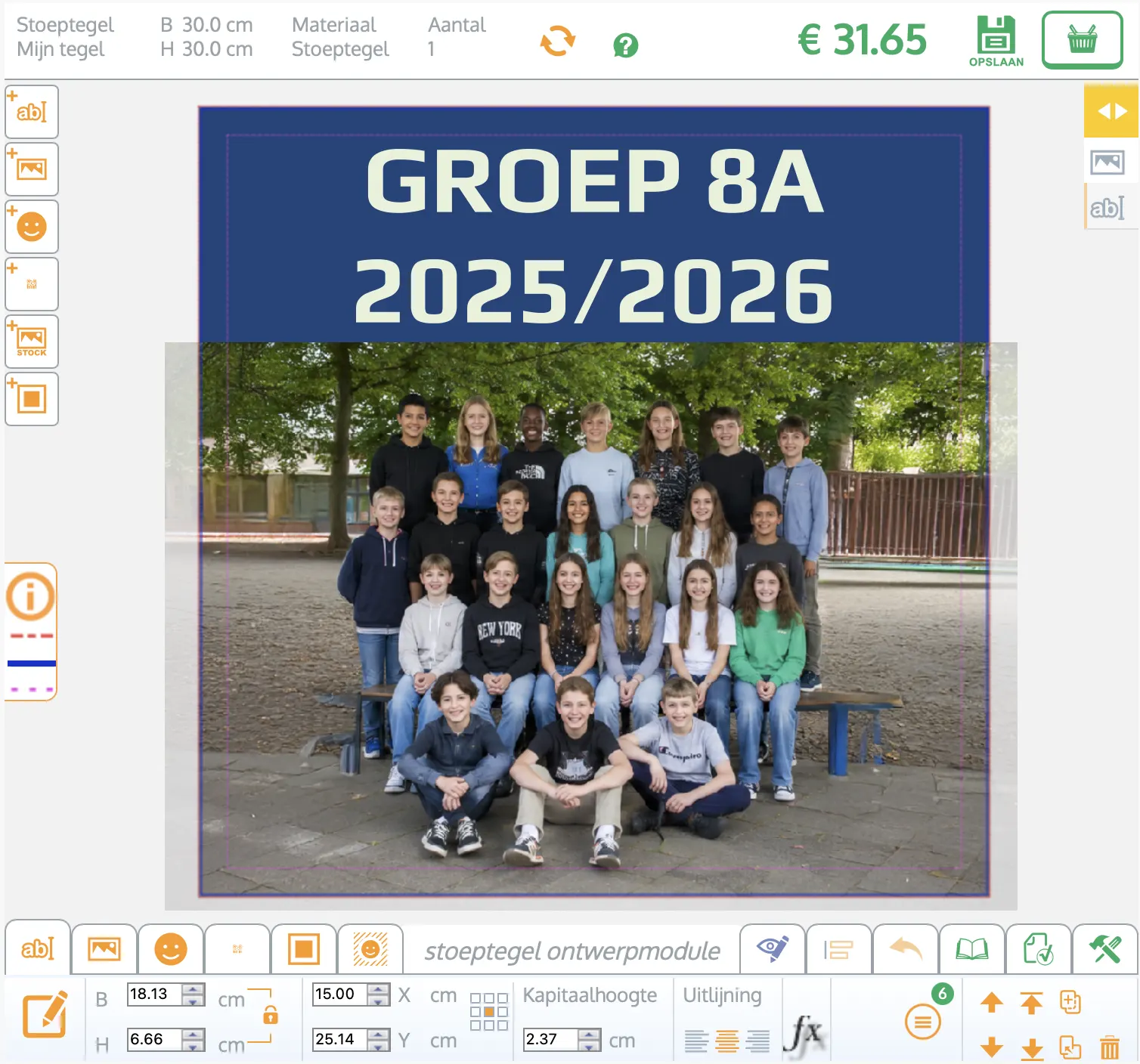
Task: Send element to back
Action: pos(1031,1048)
